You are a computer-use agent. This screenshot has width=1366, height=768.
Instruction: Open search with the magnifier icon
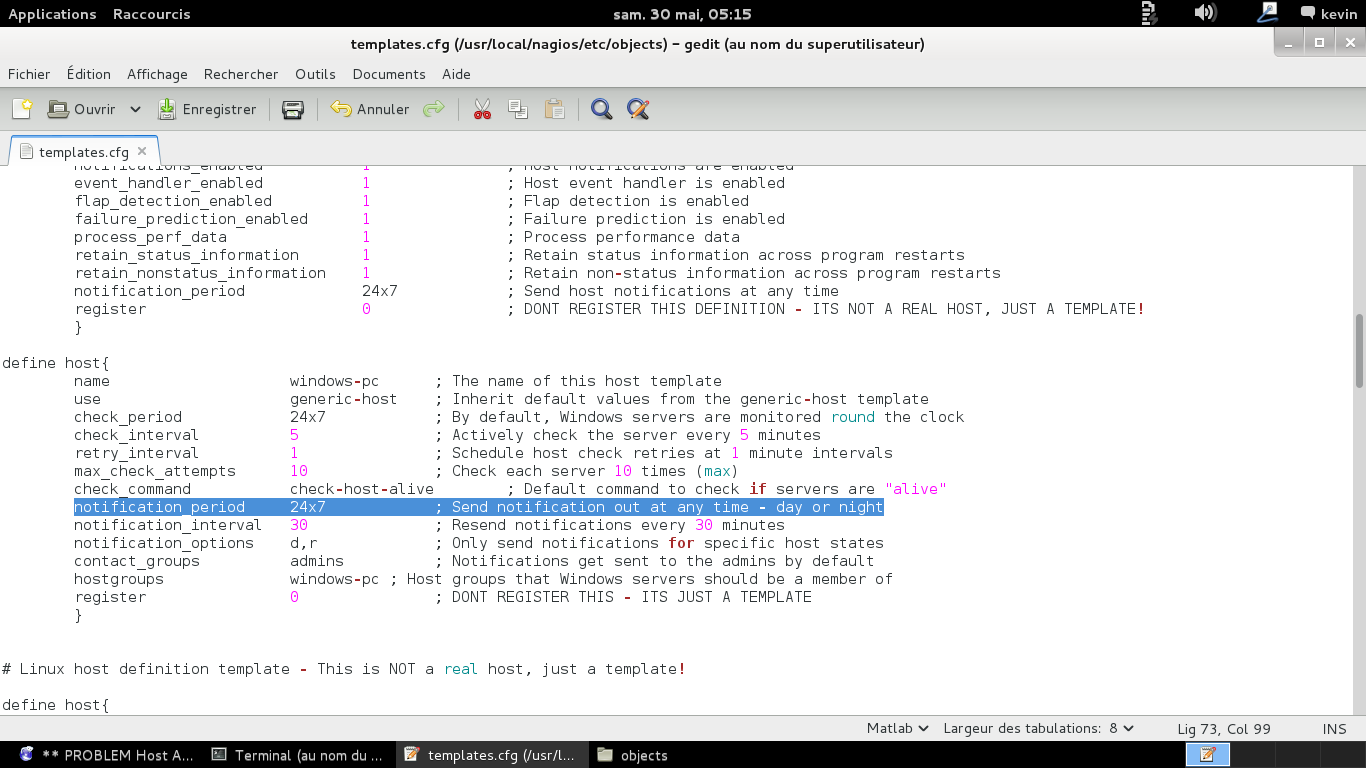pyautogui.click(x=601, y=109)
